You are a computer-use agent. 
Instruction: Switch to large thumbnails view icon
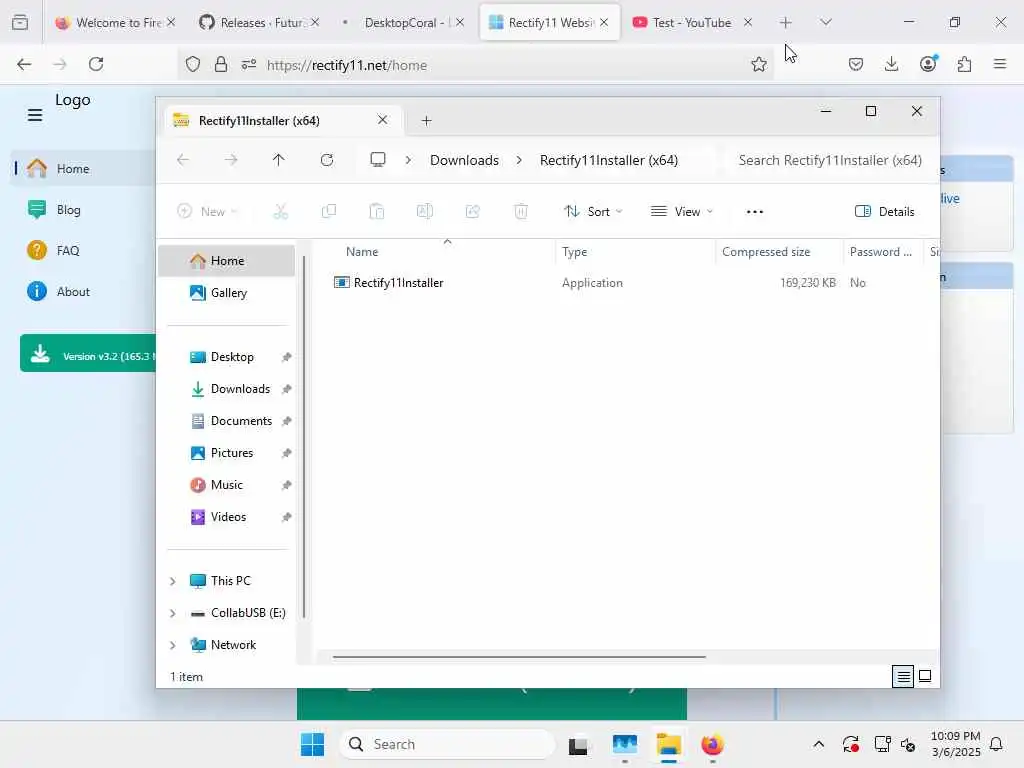(925, 676)
